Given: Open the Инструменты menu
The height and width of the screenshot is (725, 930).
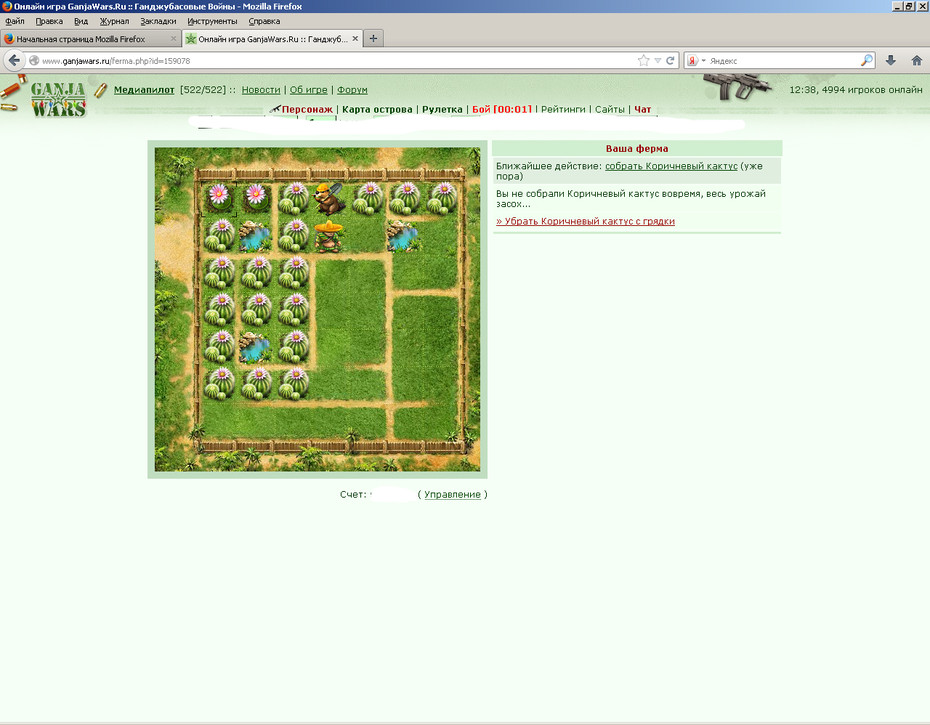Looking at the screenshot, I should pos(212,21).
